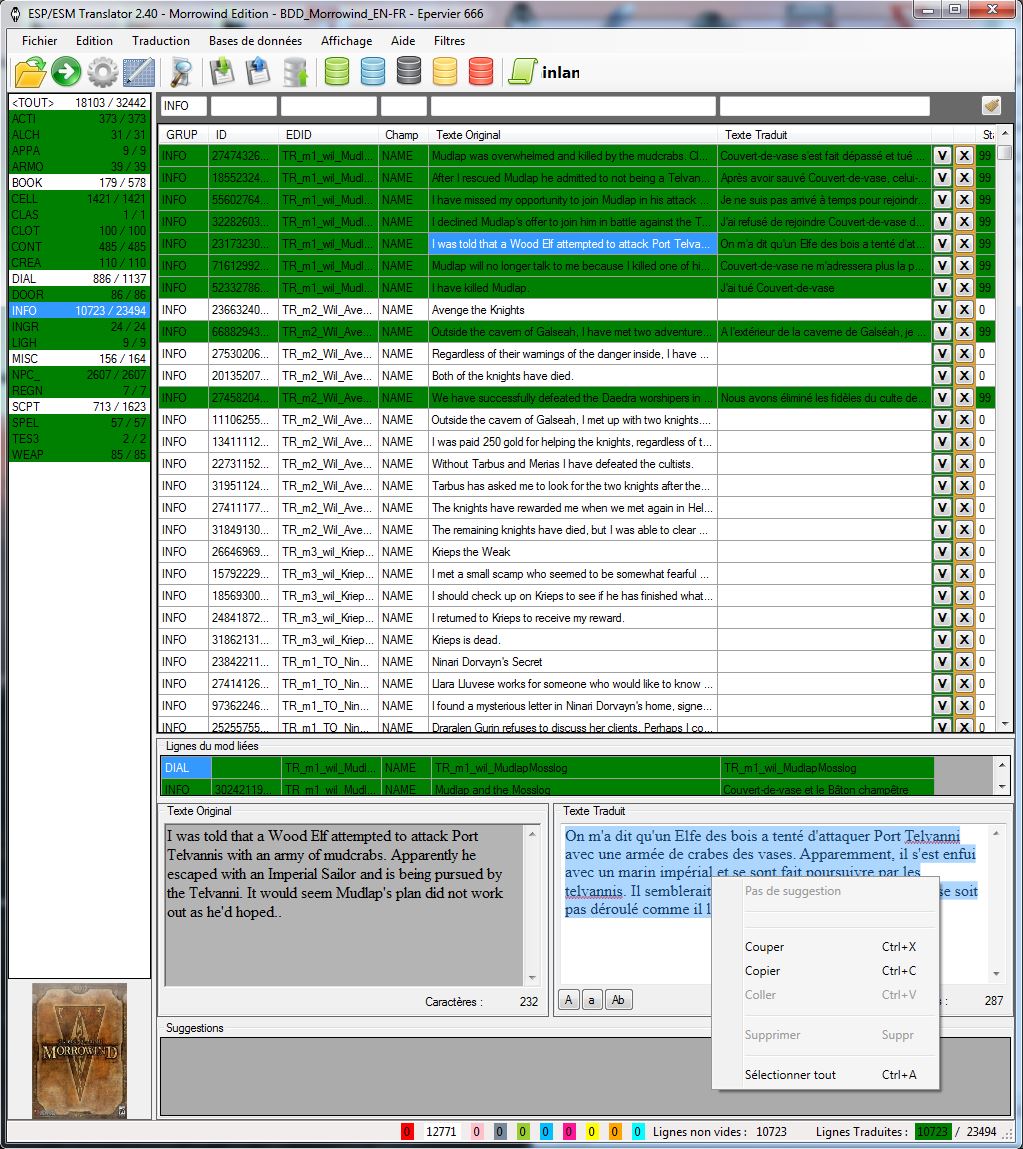Choose Sélectionner tout from the context menu

click(826, 1075)
